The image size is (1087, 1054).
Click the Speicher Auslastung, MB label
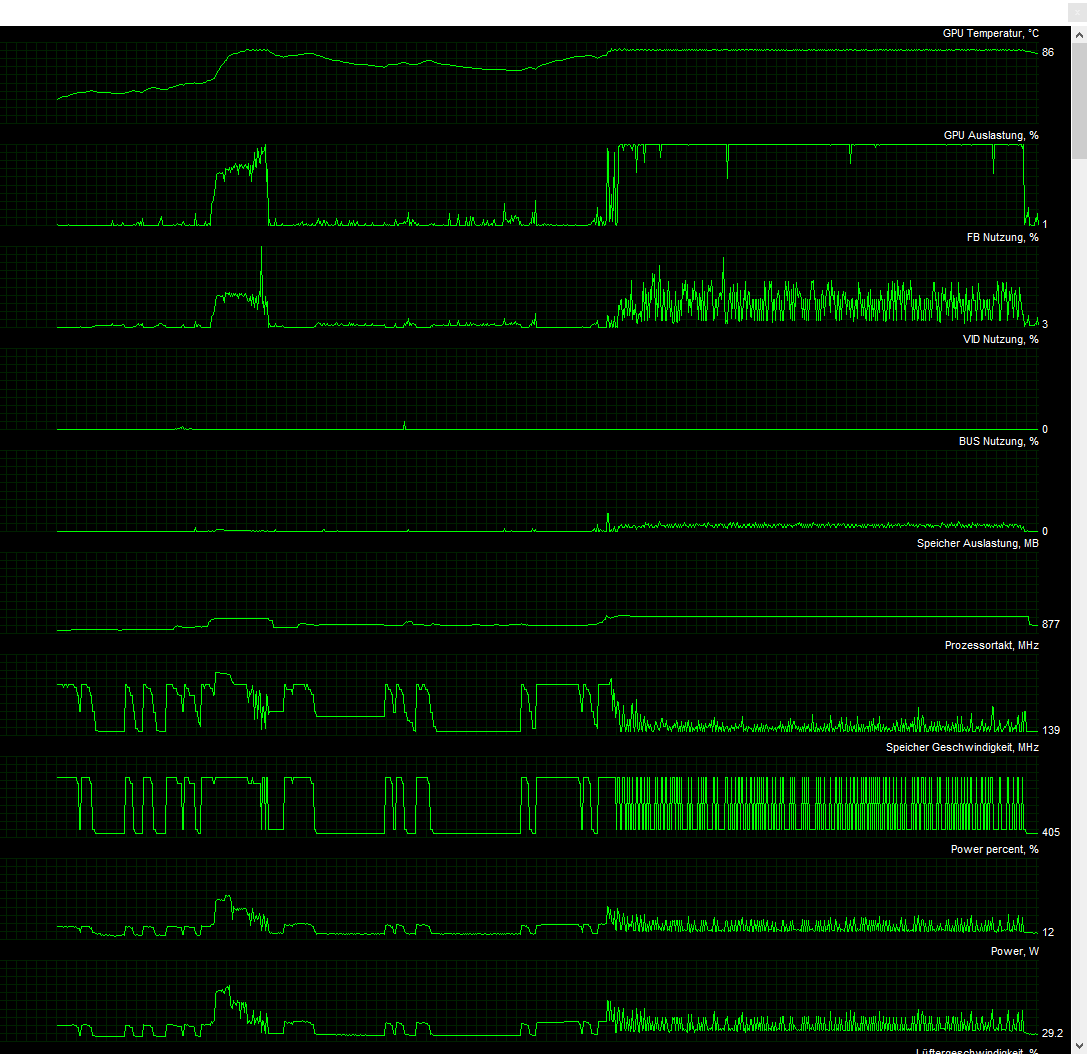click(977, 543)
